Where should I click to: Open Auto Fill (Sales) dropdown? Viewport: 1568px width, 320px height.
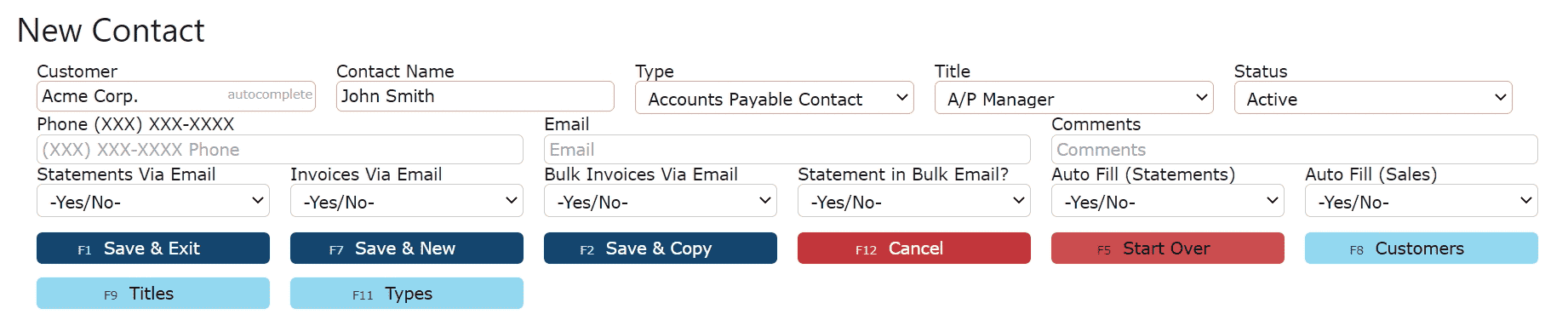[1422, 201]
